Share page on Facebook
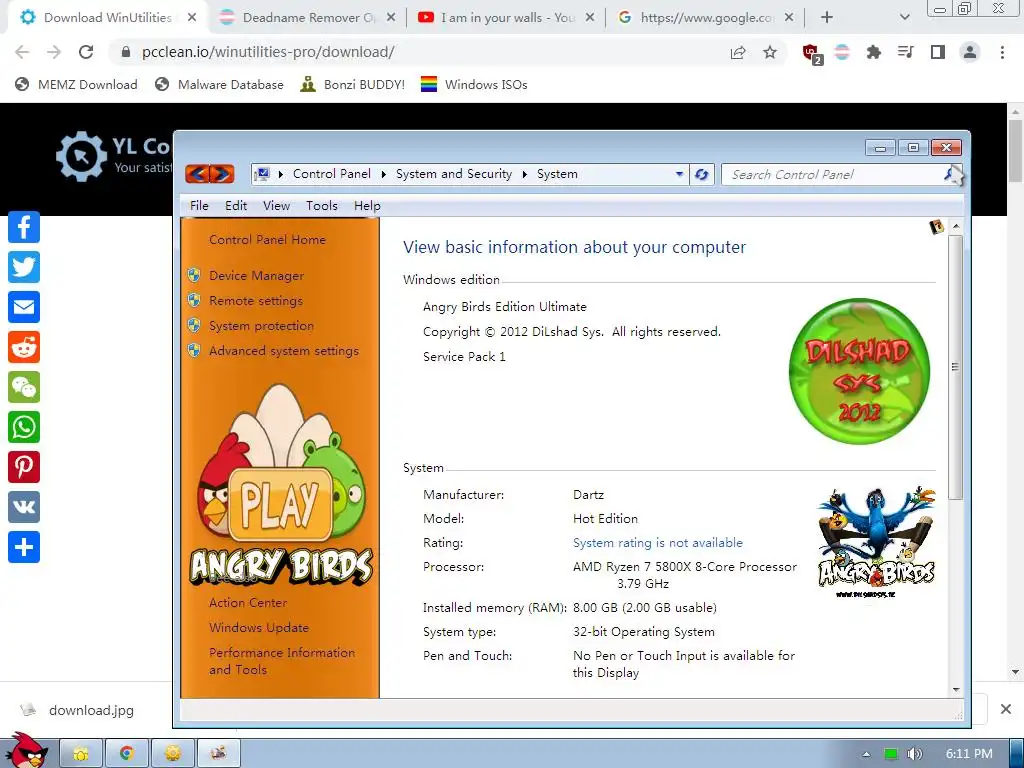 point(24,227)
